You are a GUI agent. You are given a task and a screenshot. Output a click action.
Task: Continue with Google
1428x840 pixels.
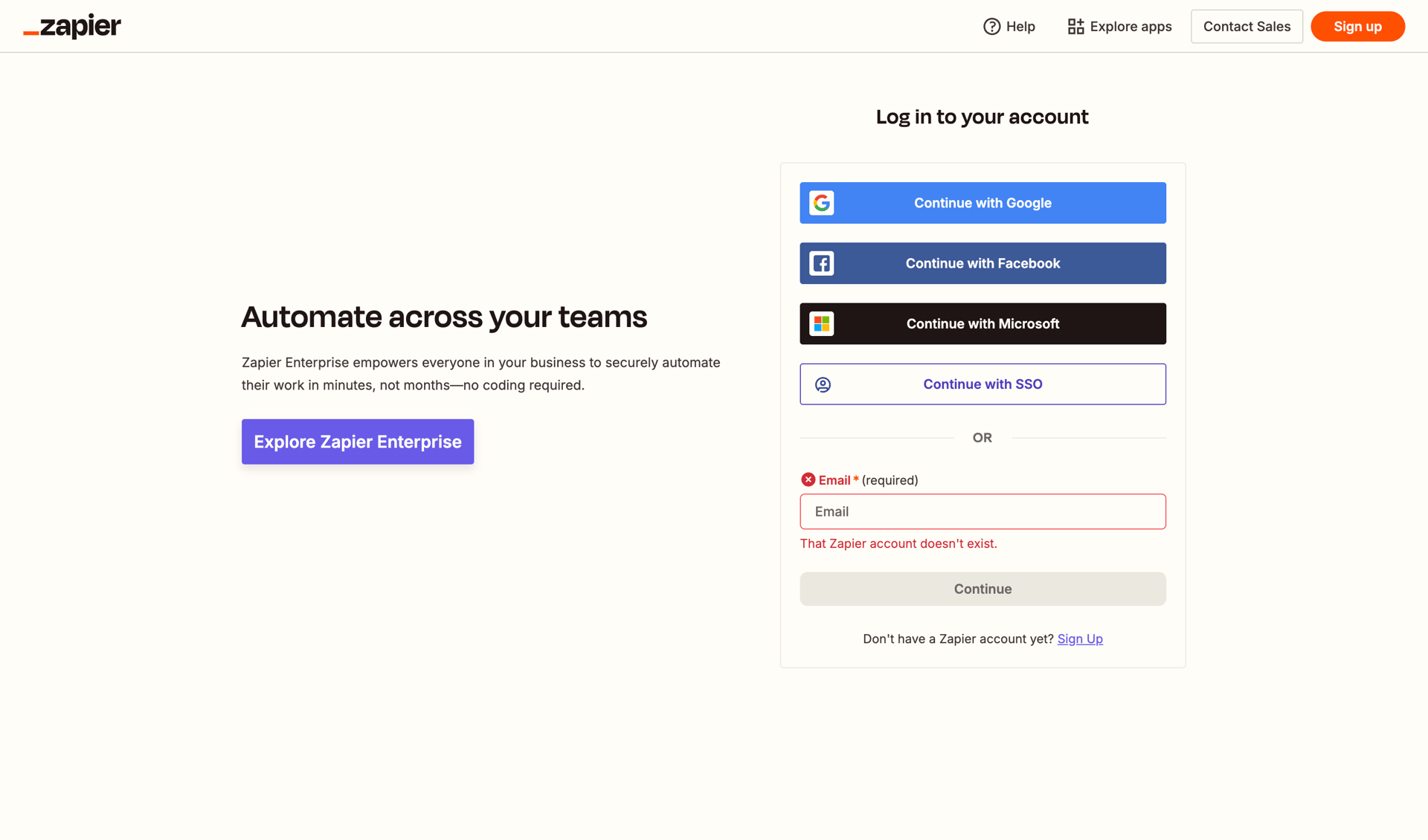click(x=982, y=202)
